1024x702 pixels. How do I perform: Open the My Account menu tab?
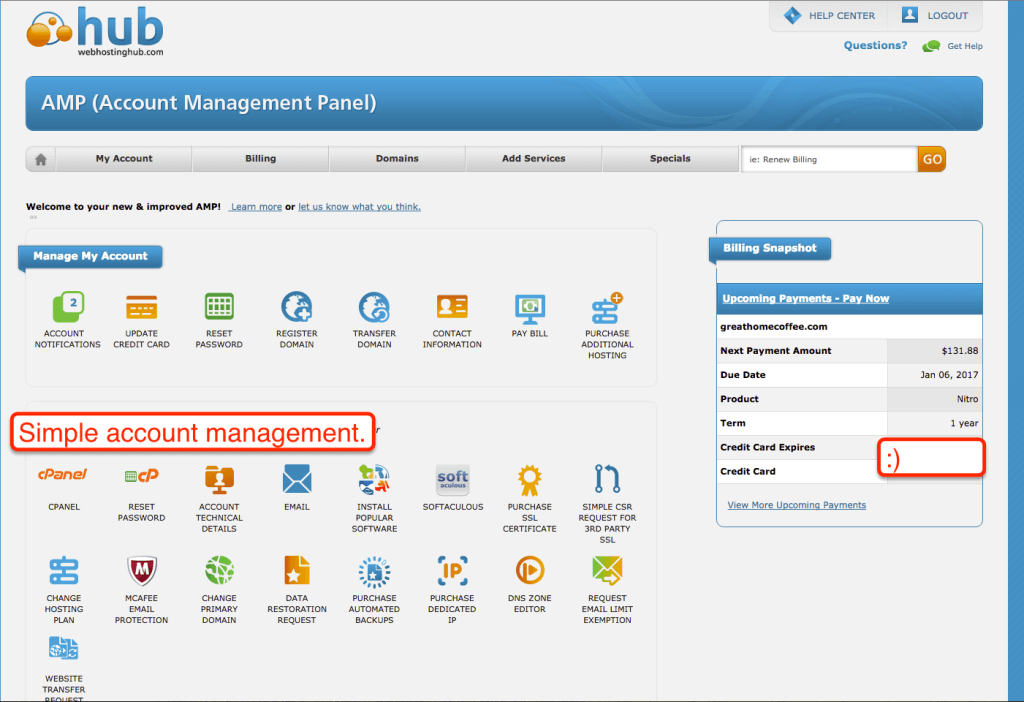tap(124, 159)
